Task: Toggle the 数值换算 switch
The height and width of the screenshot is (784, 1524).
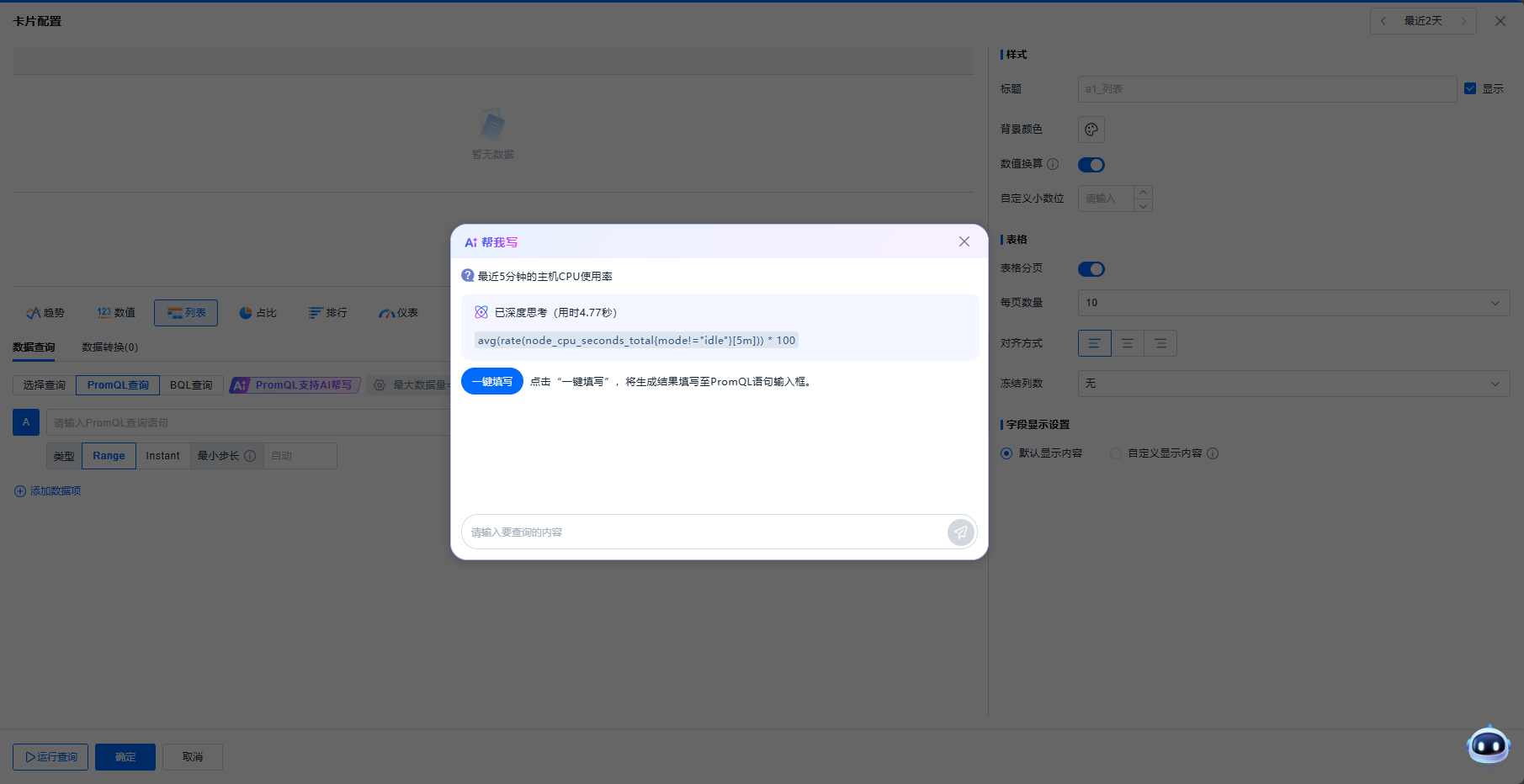Action: tap(1091, 165)
